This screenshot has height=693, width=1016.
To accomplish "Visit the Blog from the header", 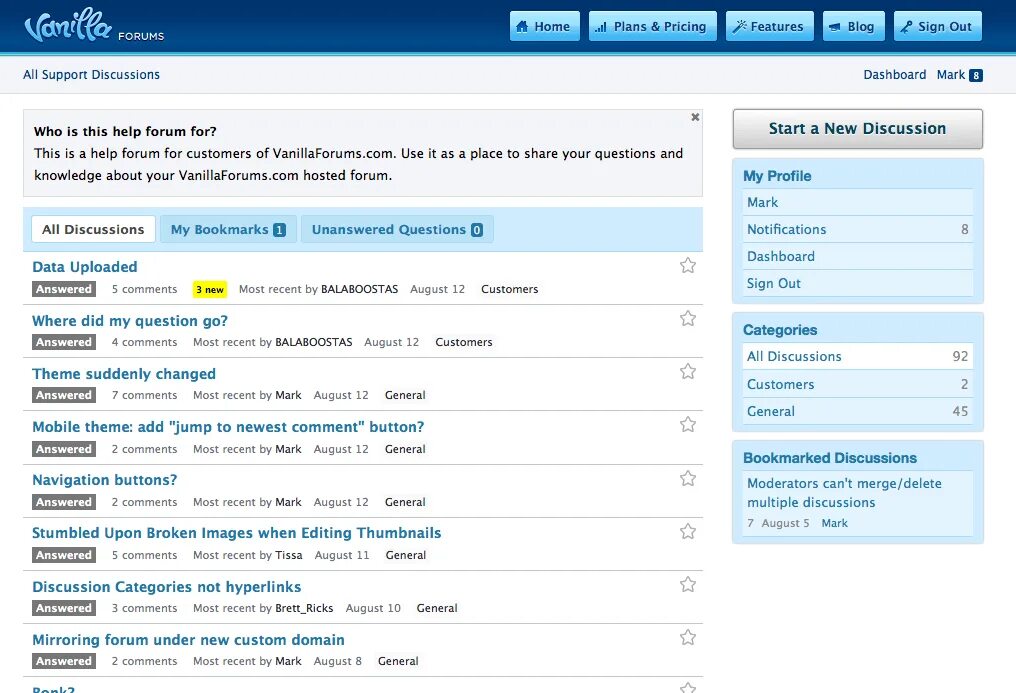I will [853, 27].
